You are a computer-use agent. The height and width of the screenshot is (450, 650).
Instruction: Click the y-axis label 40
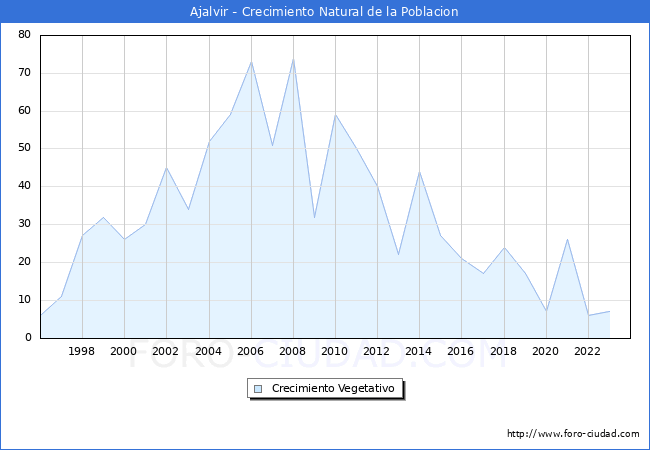[x=24, y=186]
